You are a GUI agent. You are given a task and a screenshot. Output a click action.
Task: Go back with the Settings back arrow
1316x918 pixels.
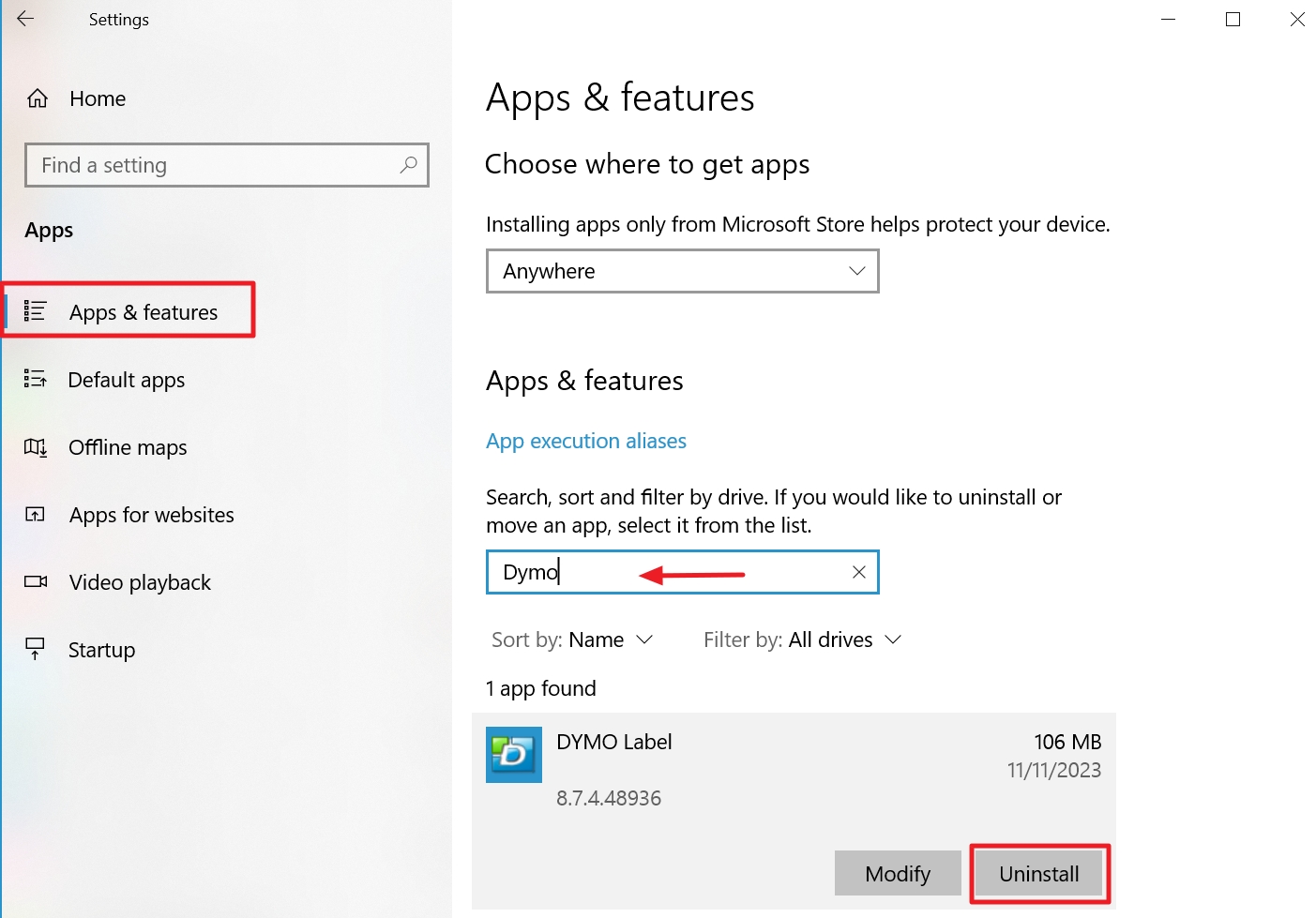[x=25, y=19]
